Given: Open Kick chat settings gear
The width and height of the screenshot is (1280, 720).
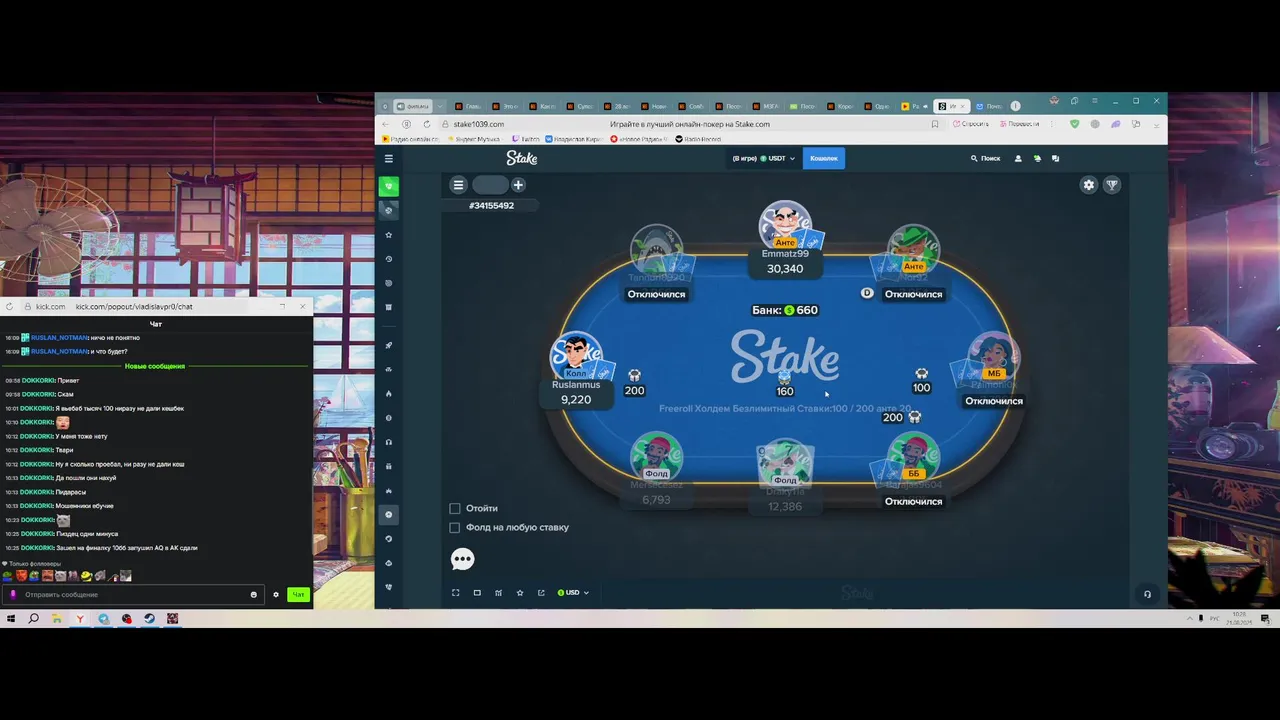Looking at the screenshot, I should (276, 595).
